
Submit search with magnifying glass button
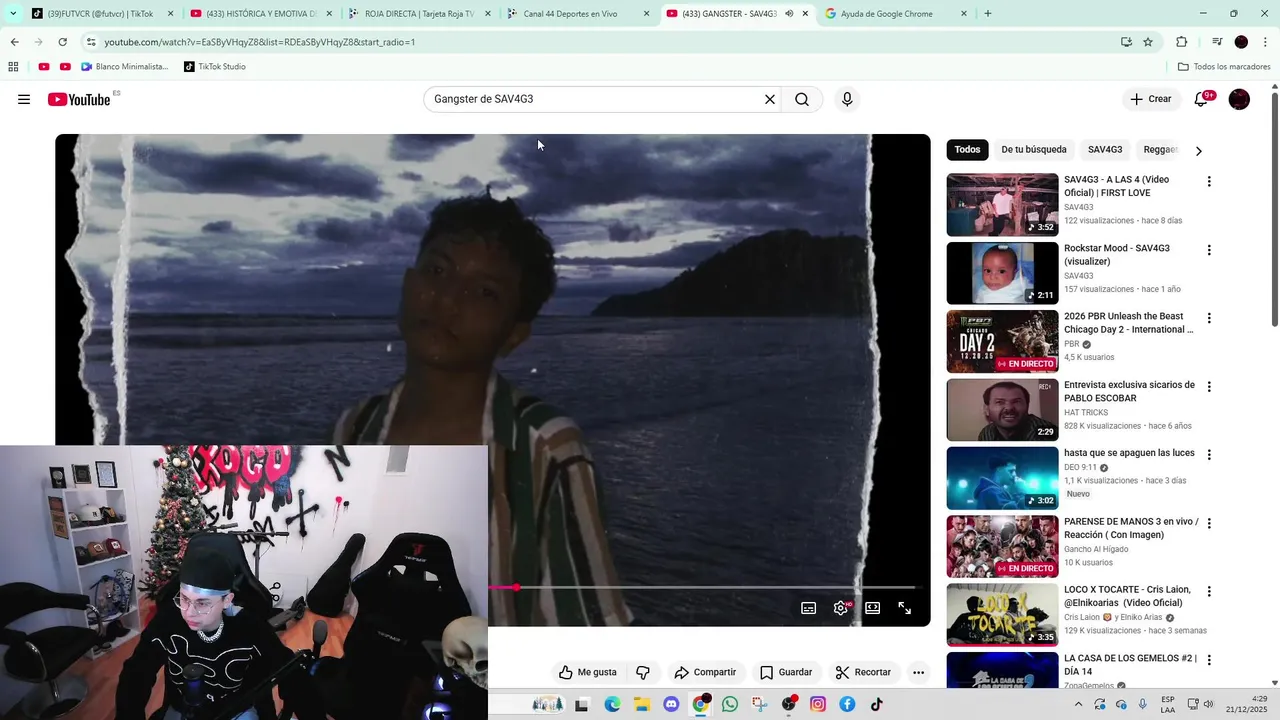(x=802, y=99)
